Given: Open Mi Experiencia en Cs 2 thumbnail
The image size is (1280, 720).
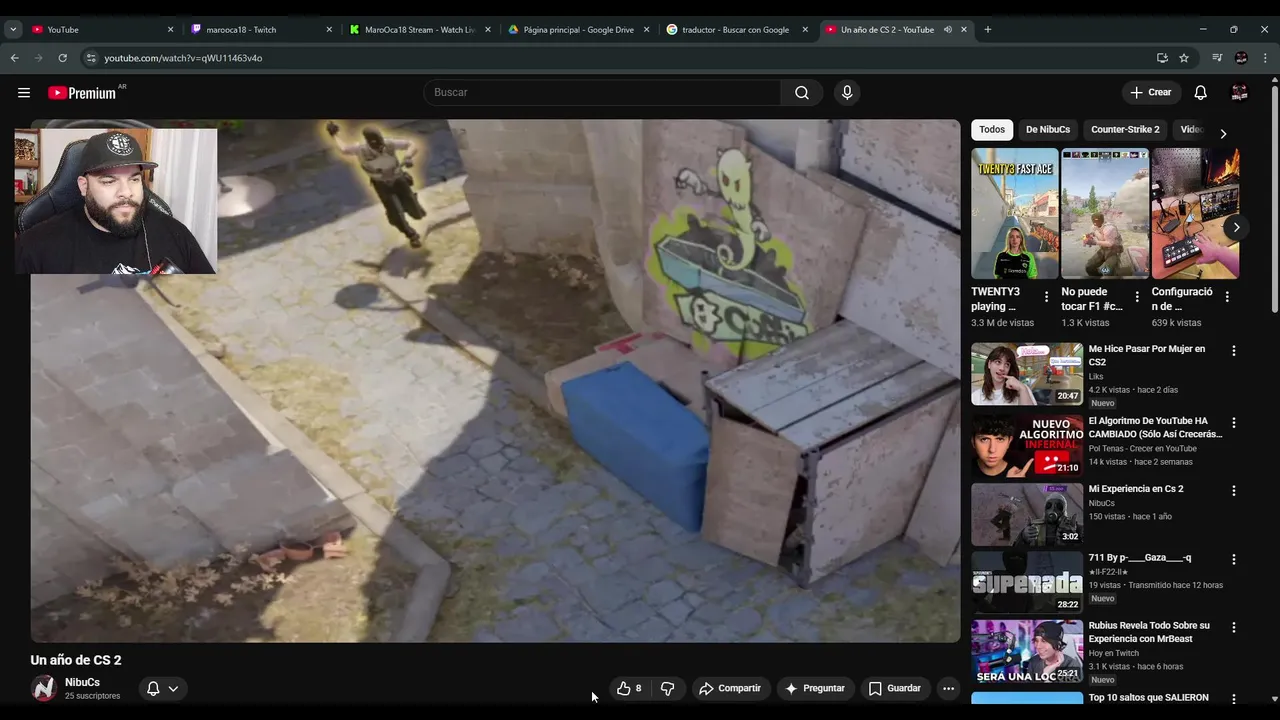Looking at the screenshot, I should click(1027, 514).
